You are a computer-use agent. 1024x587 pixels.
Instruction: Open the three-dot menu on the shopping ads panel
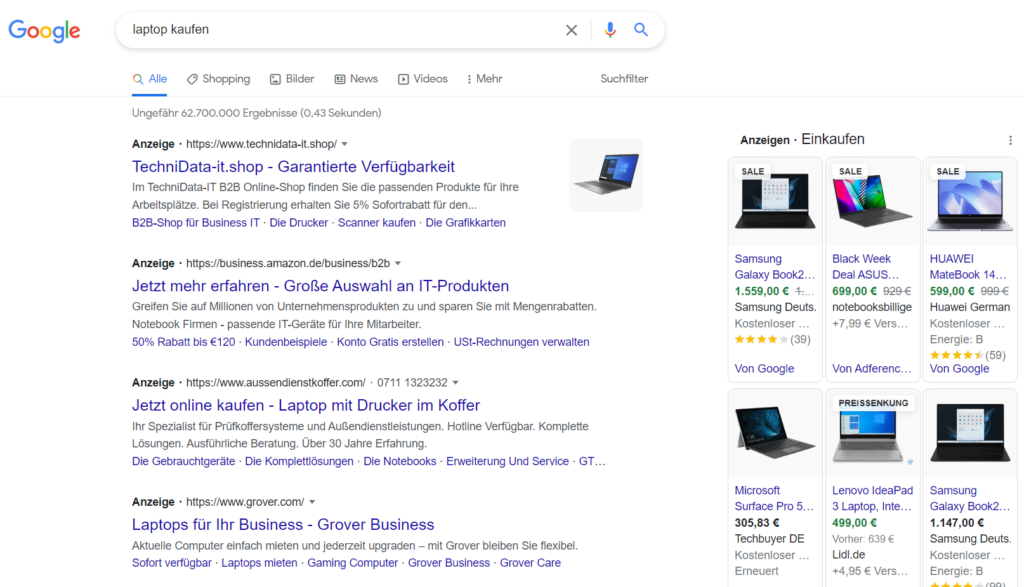[x=1010, y=140]
